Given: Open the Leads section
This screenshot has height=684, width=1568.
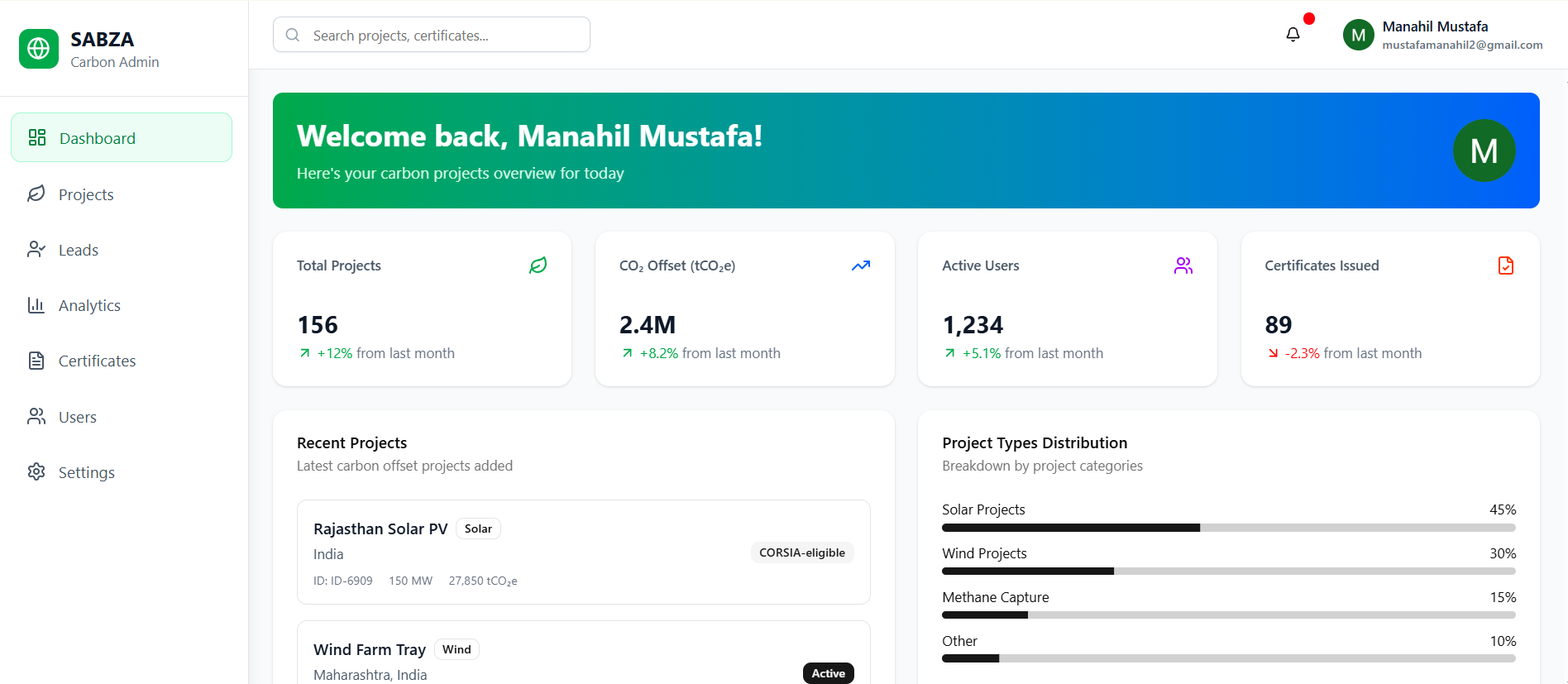Looking at the screenshot, I should click(x=79, y=250).
